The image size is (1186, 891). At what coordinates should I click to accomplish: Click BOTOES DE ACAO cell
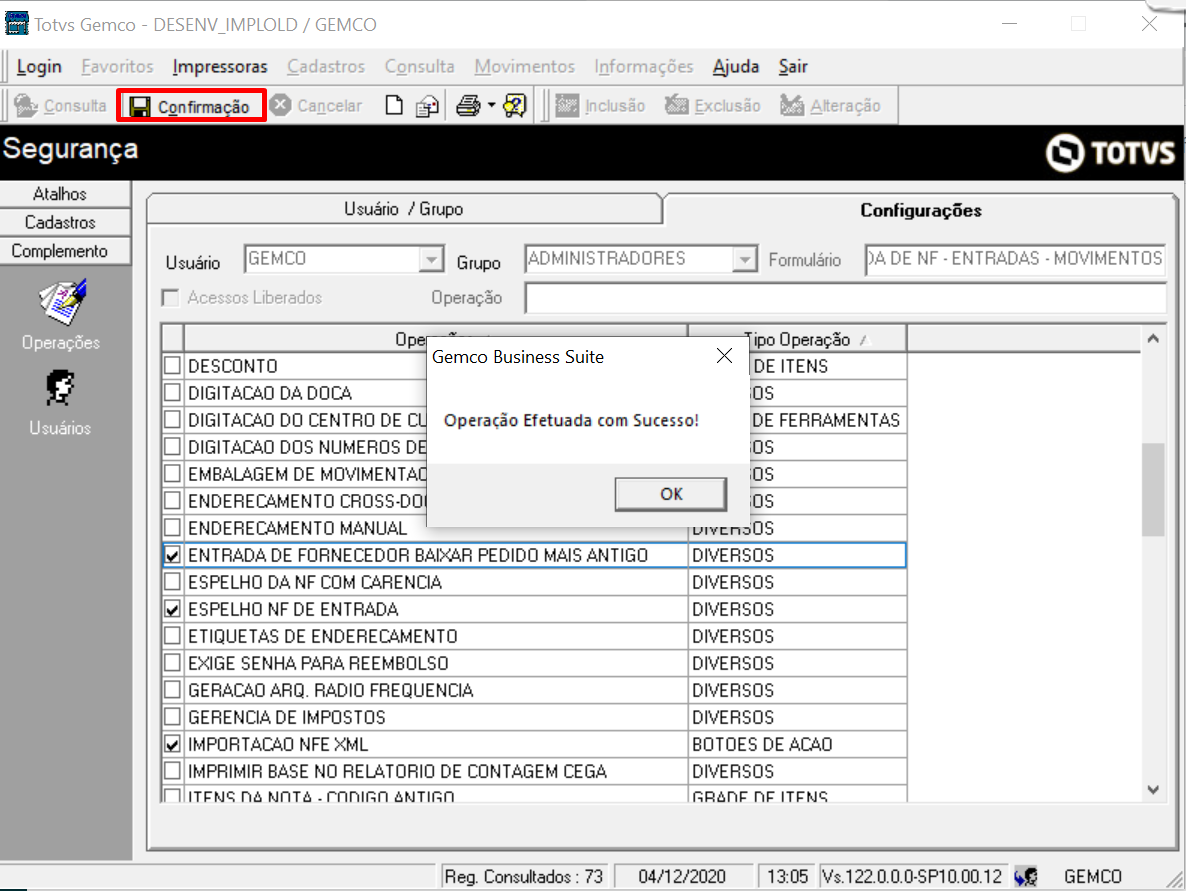tap(797, 744)
